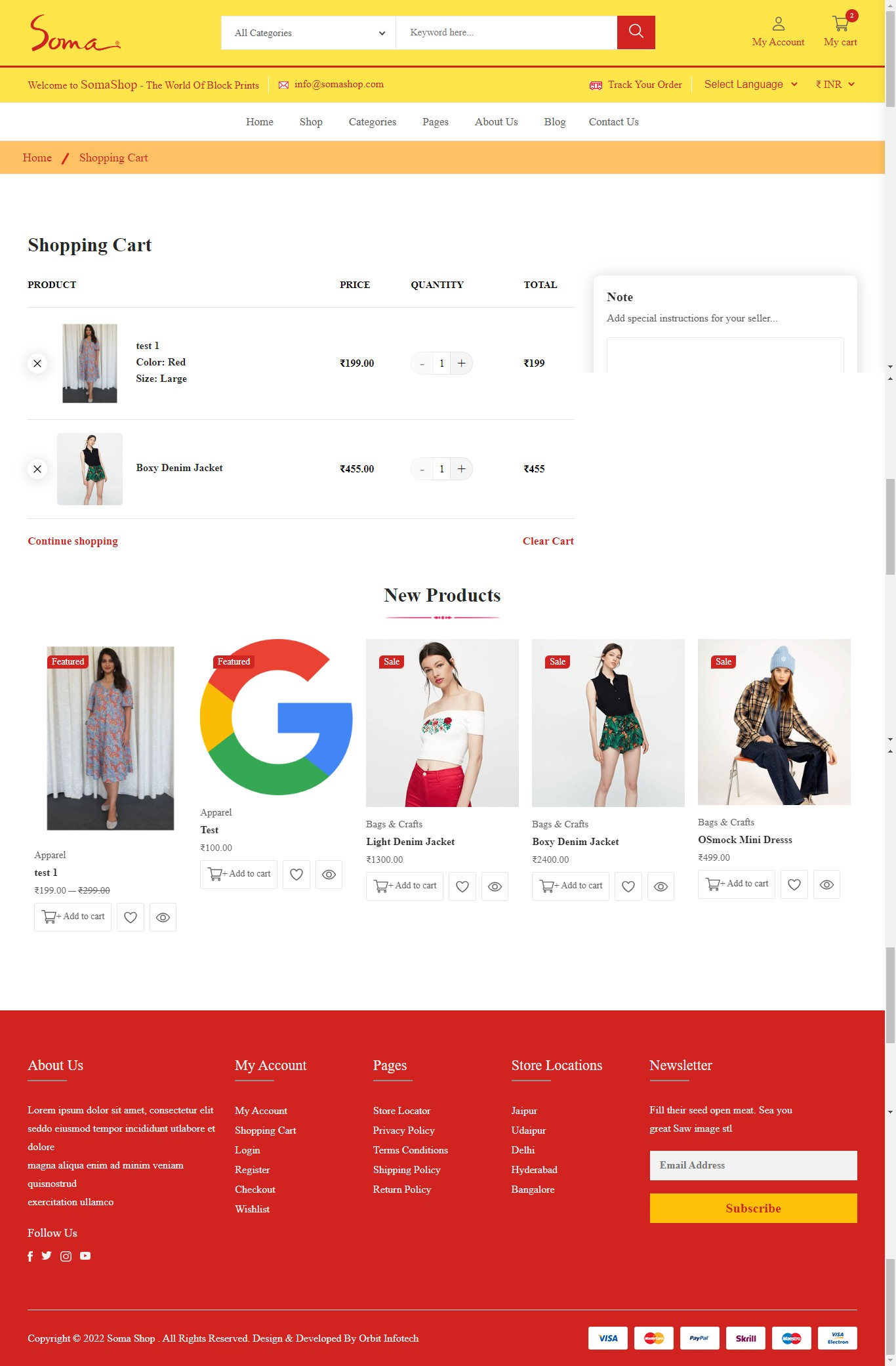Click Home breadcrumb link
The height and width of the screenshot is (1366, 896).
click(37, 158)
